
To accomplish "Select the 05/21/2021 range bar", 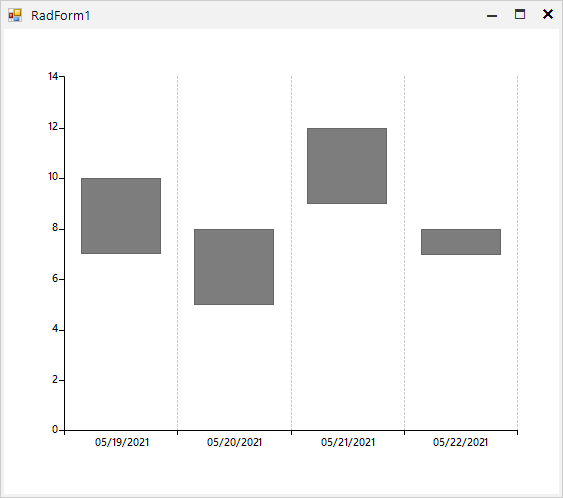I will [x=347, y=166].
